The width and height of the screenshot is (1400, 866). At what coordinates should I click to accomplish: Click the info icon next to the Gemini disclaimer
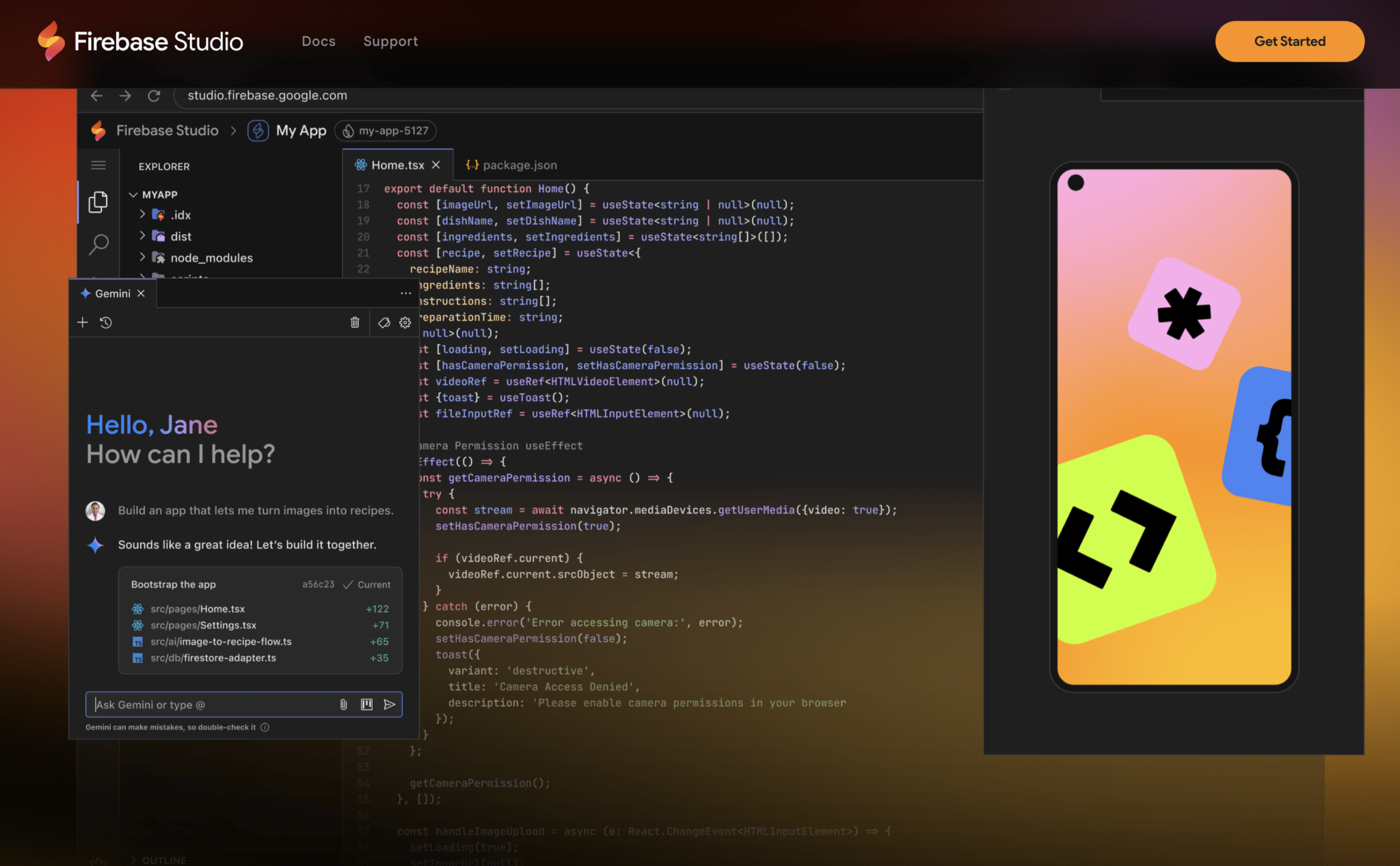click(265, 727)
